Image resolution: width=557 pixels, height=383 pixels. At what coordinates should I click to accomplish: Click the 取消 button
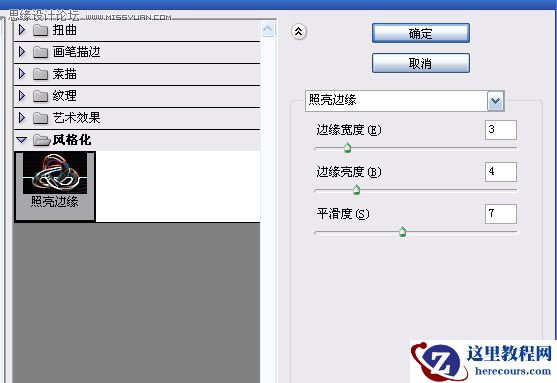(421, 63)
